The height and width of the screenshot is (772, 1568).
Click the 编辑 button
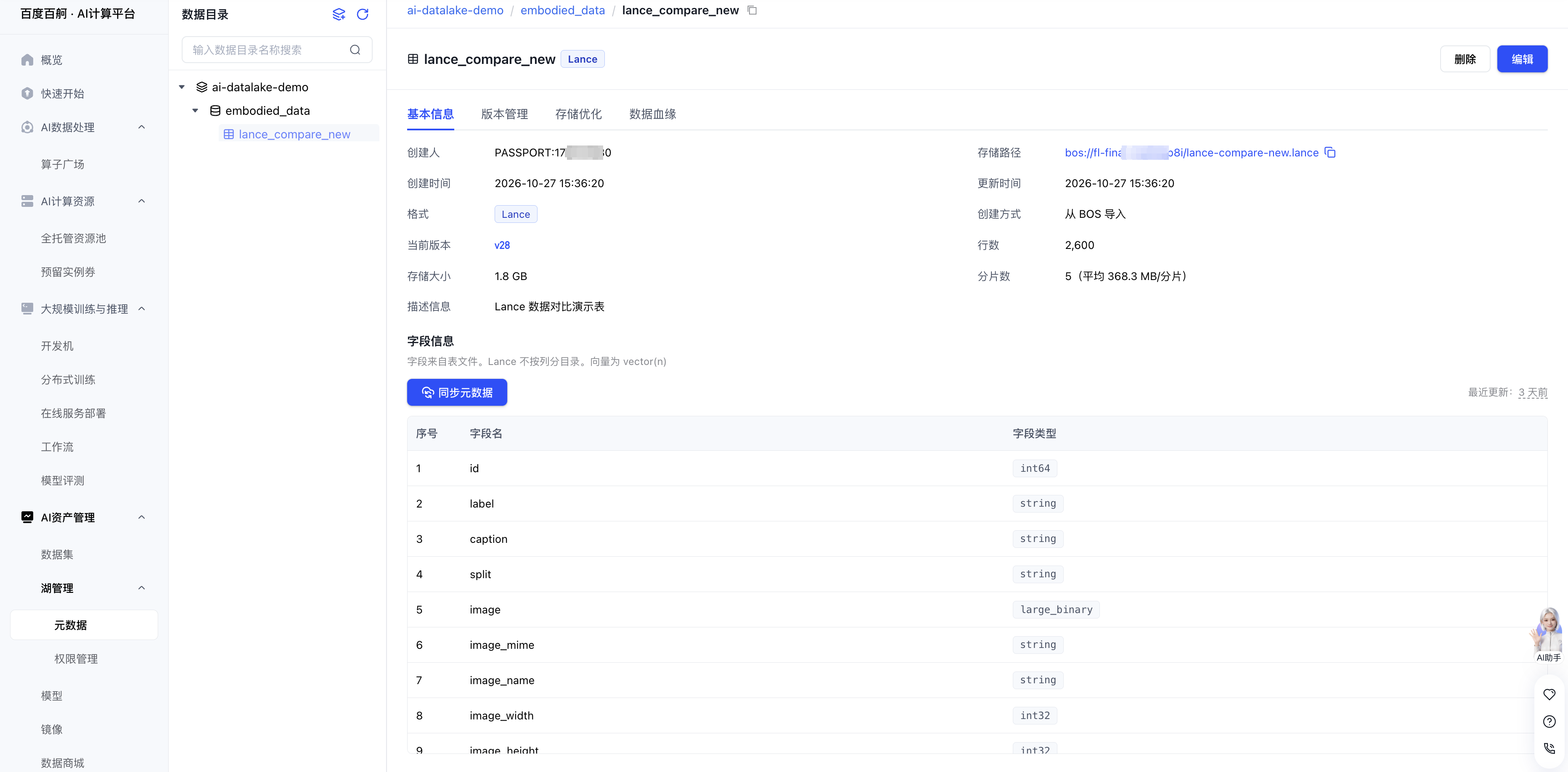coord(1522,59)
